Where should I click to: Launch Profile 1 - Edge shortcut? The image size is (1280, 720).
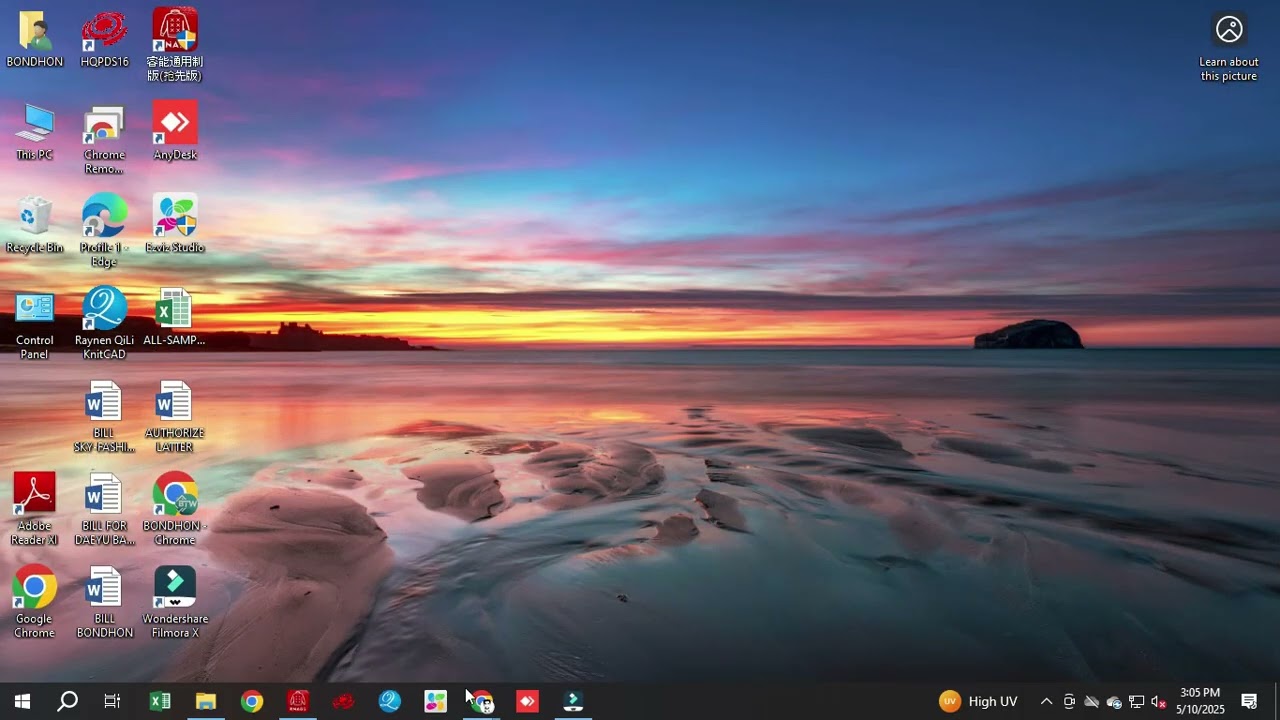click(104, 231)
